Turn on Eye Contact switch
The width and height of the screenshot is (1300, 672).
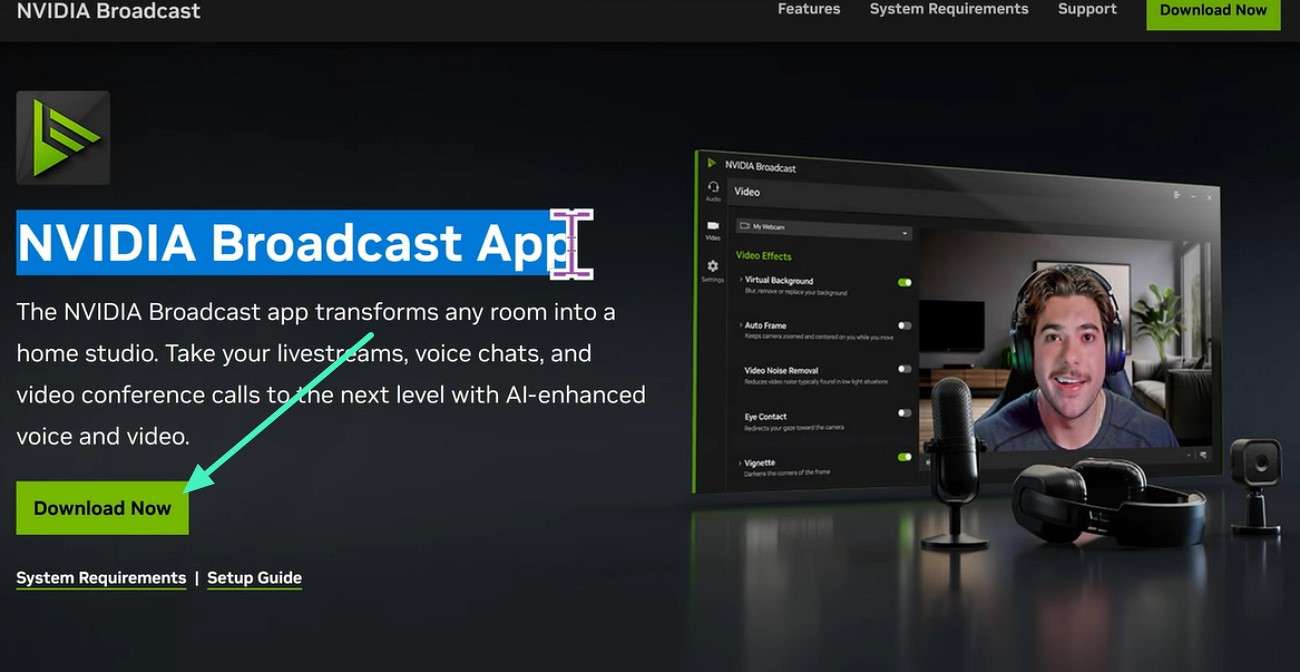(905, 413)
